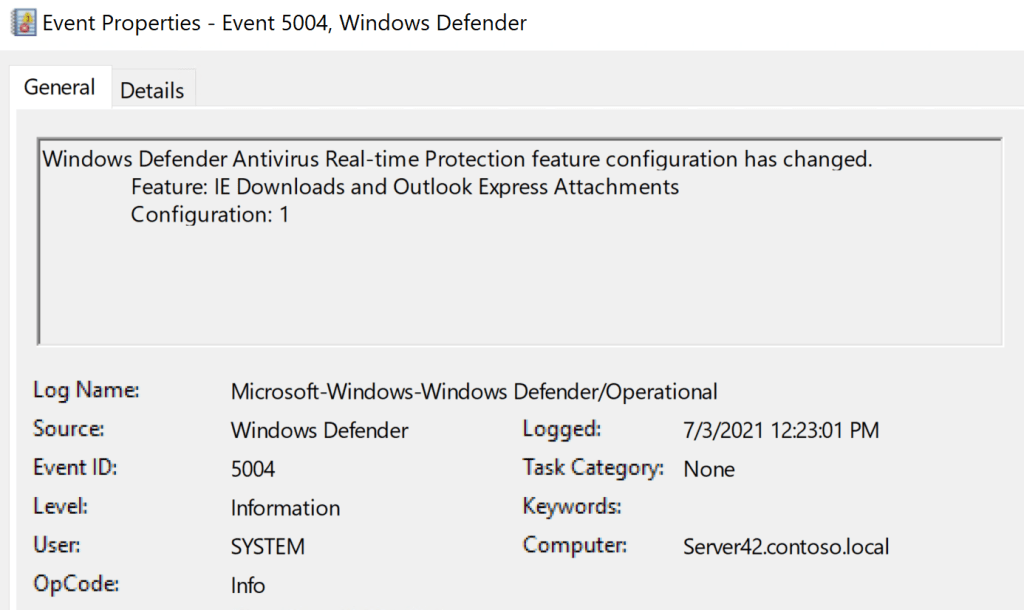Image resolution: width=1024 pixels, height=610 pixels.
Task: Click the Event ID value 5004
Action: (253, 469)
